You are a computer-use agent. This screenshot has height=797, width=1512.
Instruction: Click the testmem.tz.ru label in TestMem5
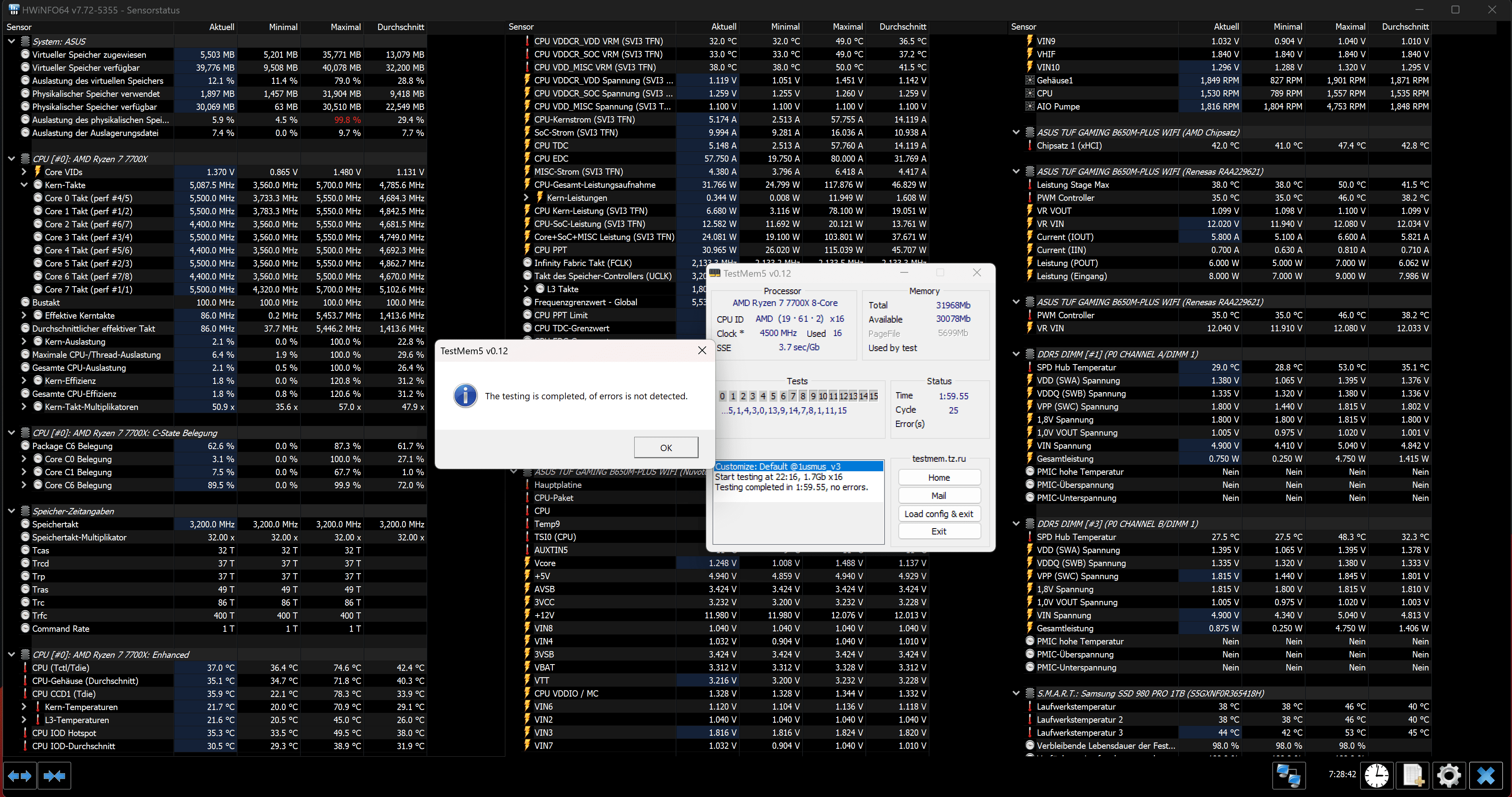(939, 458)
